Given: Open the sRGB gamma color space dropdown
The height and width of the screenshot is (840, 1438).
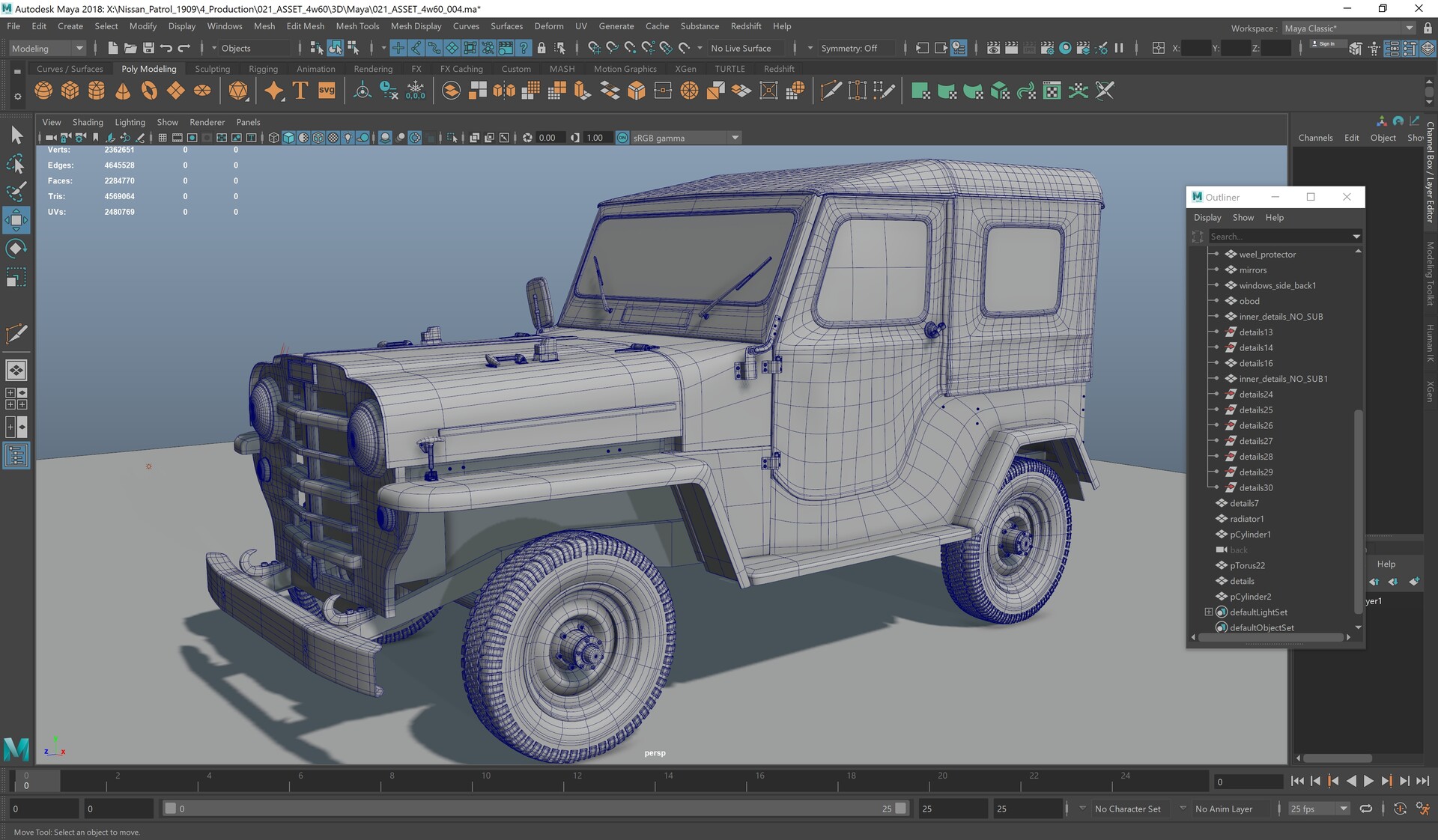Looking at the screenshot, I should (686, 138).
